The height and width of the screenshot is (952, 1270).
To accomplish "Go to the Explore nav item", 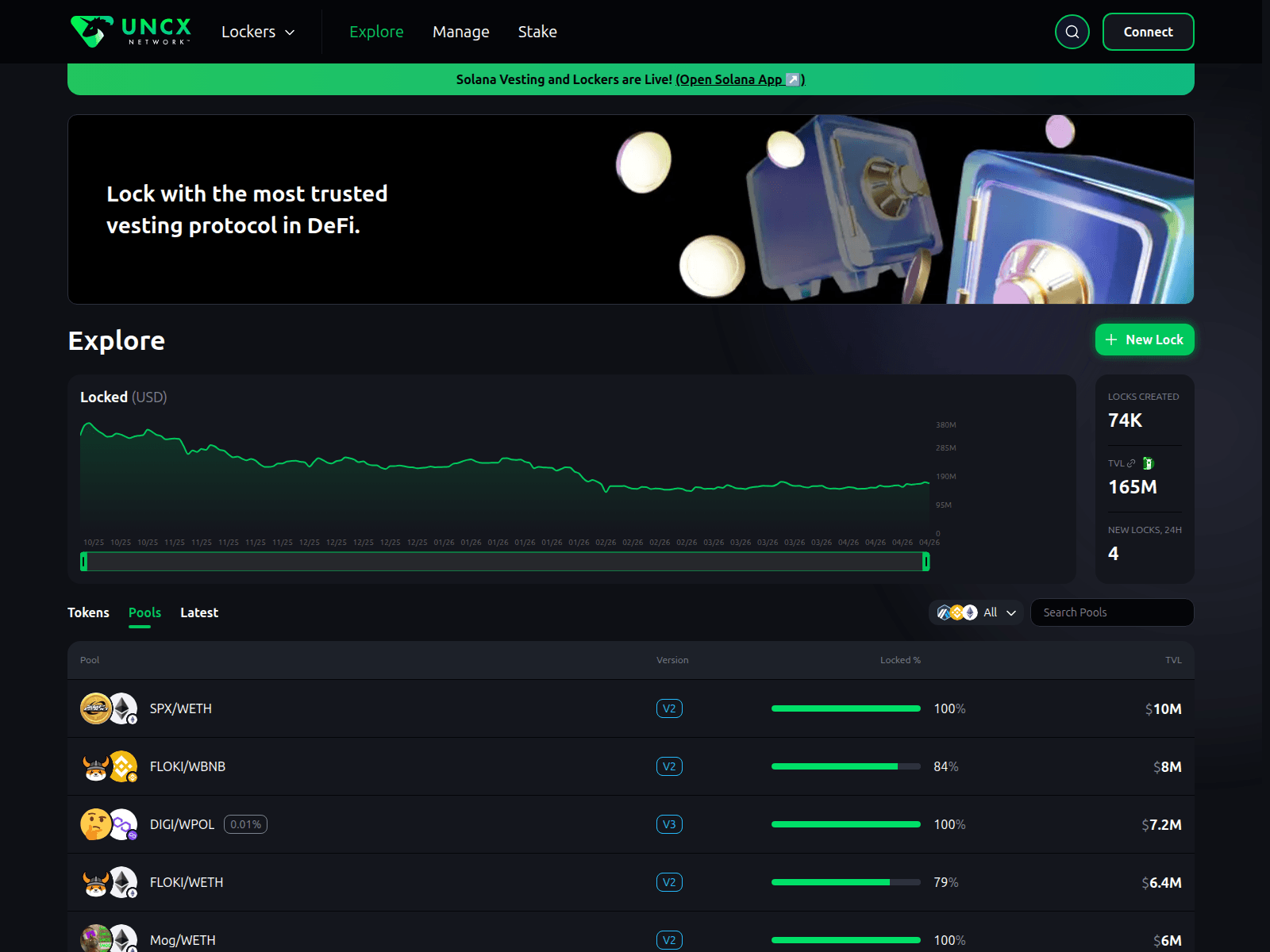I will click(376, 32).
